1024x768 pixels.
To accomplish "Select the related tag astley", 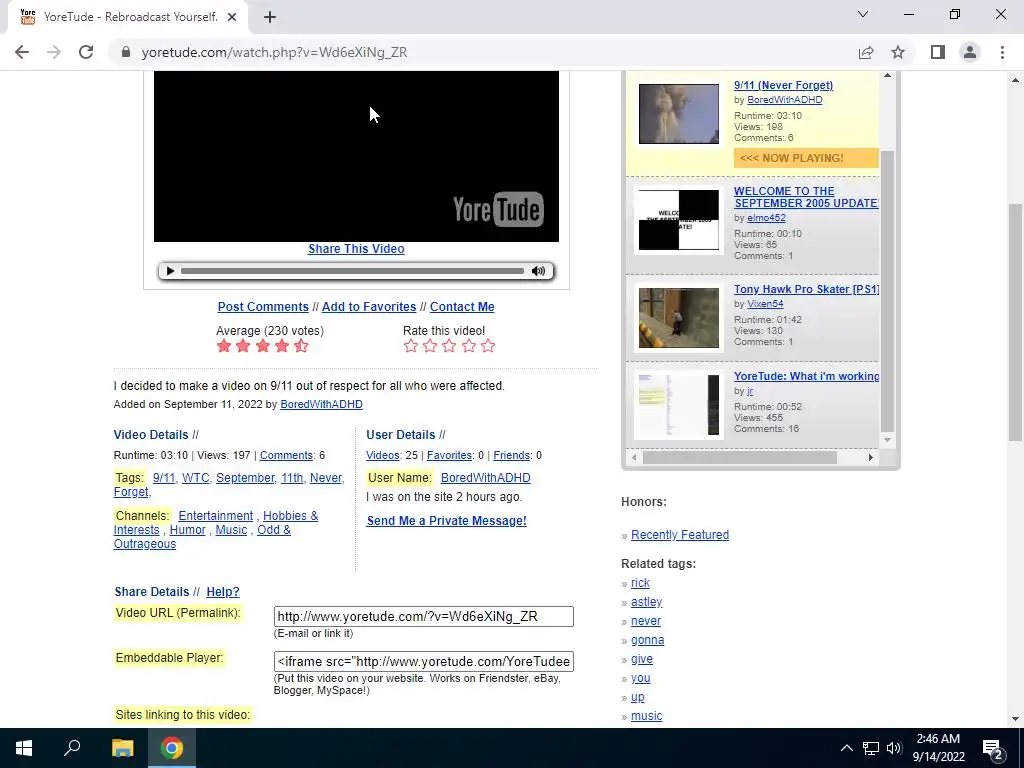I will (647, 602).
